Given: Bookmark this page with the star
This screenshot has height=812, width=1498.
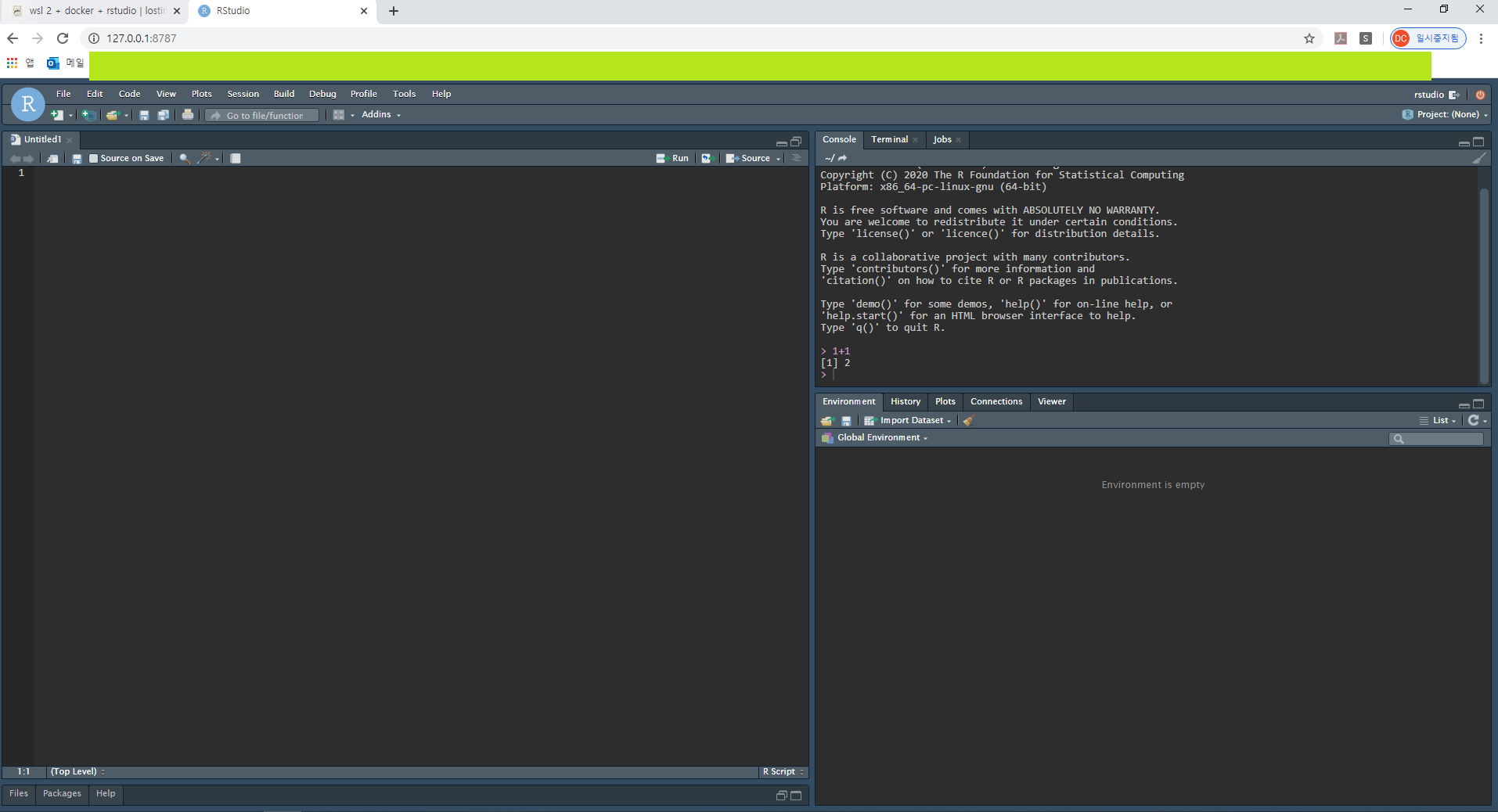Looking at the screenshot, I should (1309, 38).
